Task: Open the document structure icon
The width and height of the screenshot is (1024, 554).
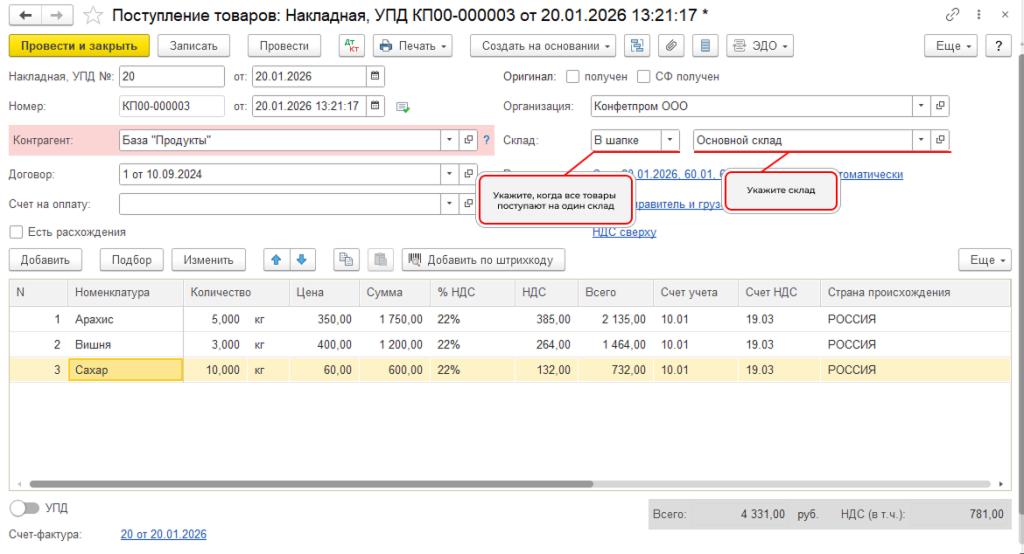Action: tap(637, 46)
